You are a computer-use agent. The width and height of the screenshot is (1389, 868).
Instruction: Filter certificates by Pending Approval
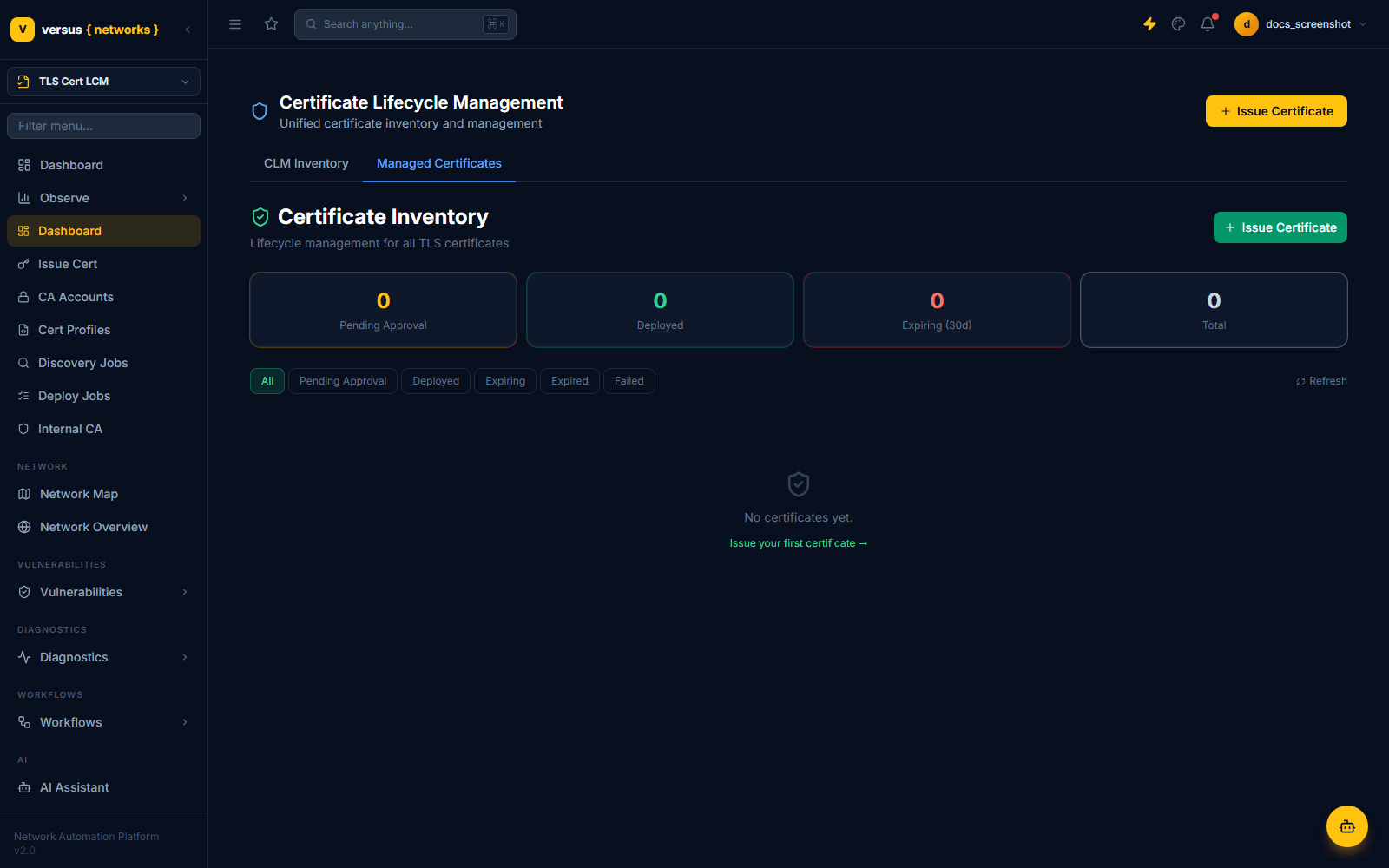pyautogui.click(x=343, y=381)
